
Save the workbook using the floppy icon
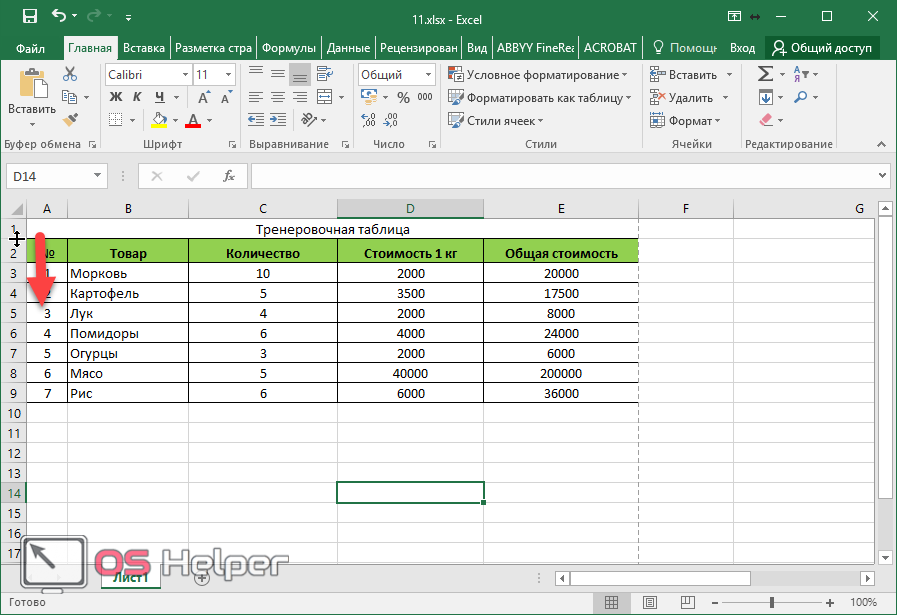[x=28, y=17]
